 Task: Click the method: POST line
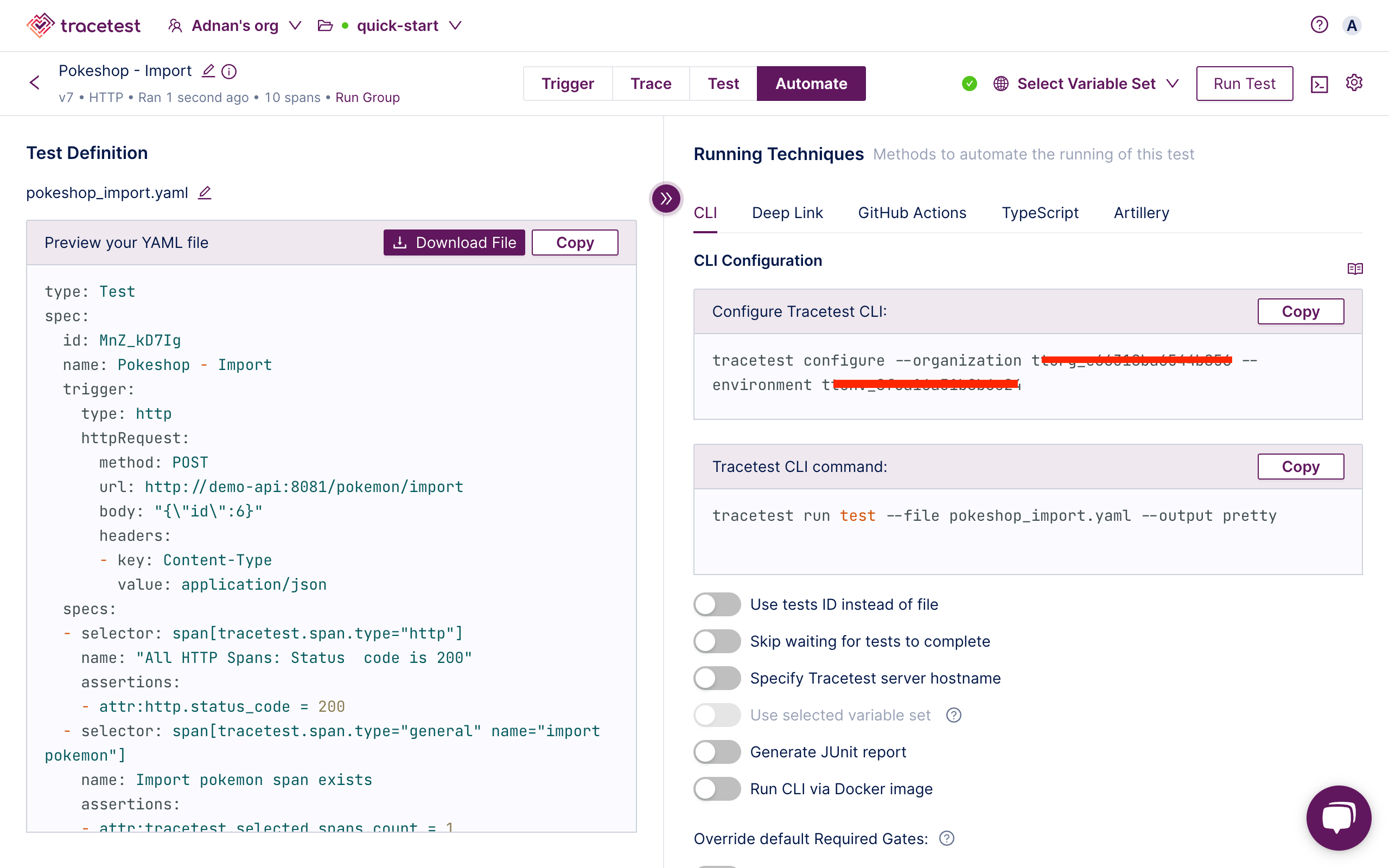(x=153, y=463)
